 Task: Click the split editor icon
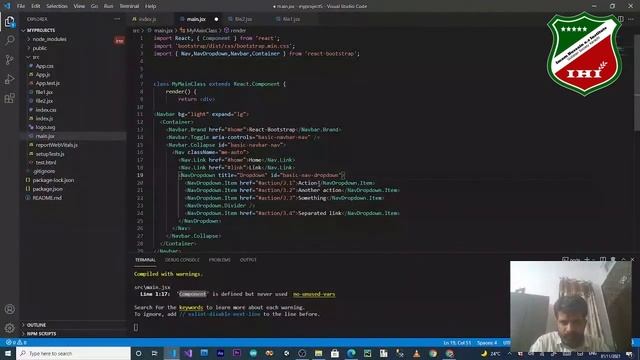620,19
